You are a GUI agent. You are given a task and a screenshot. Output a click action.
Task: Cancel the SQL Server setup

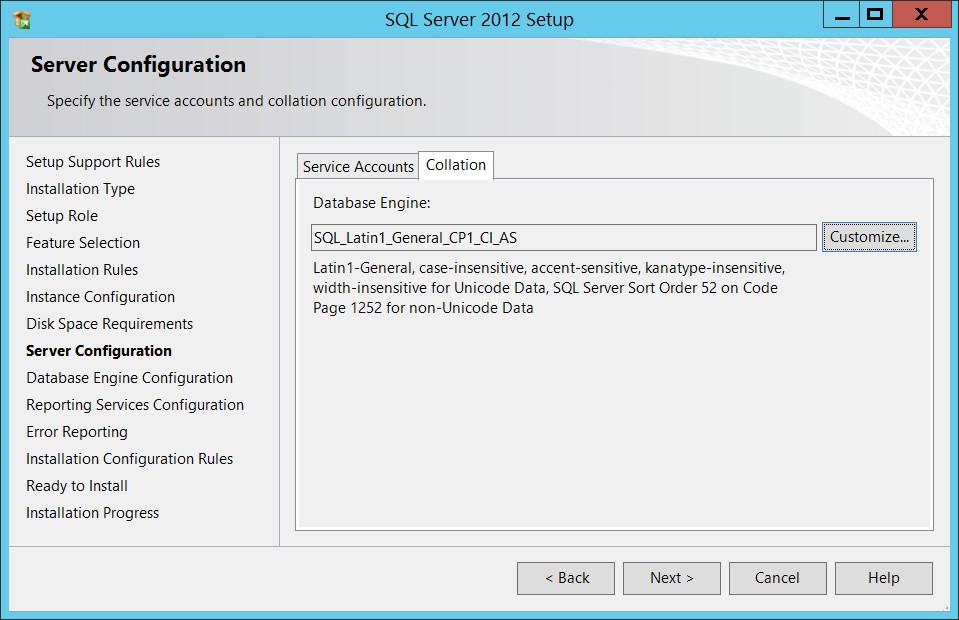[777, 578]
